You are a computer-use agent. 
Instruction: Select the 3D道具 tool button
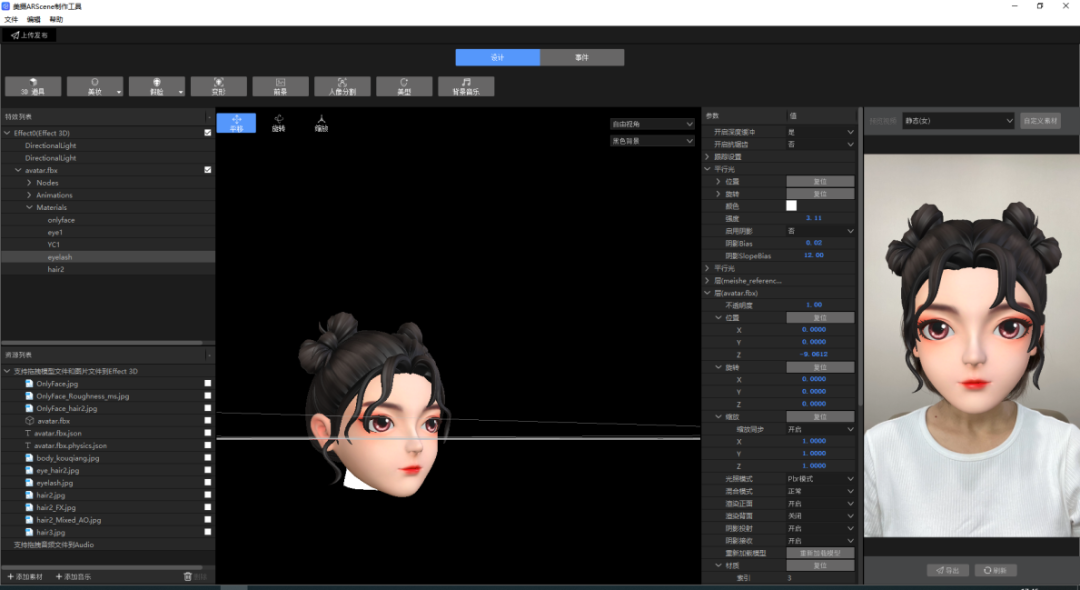coord(33,87)
